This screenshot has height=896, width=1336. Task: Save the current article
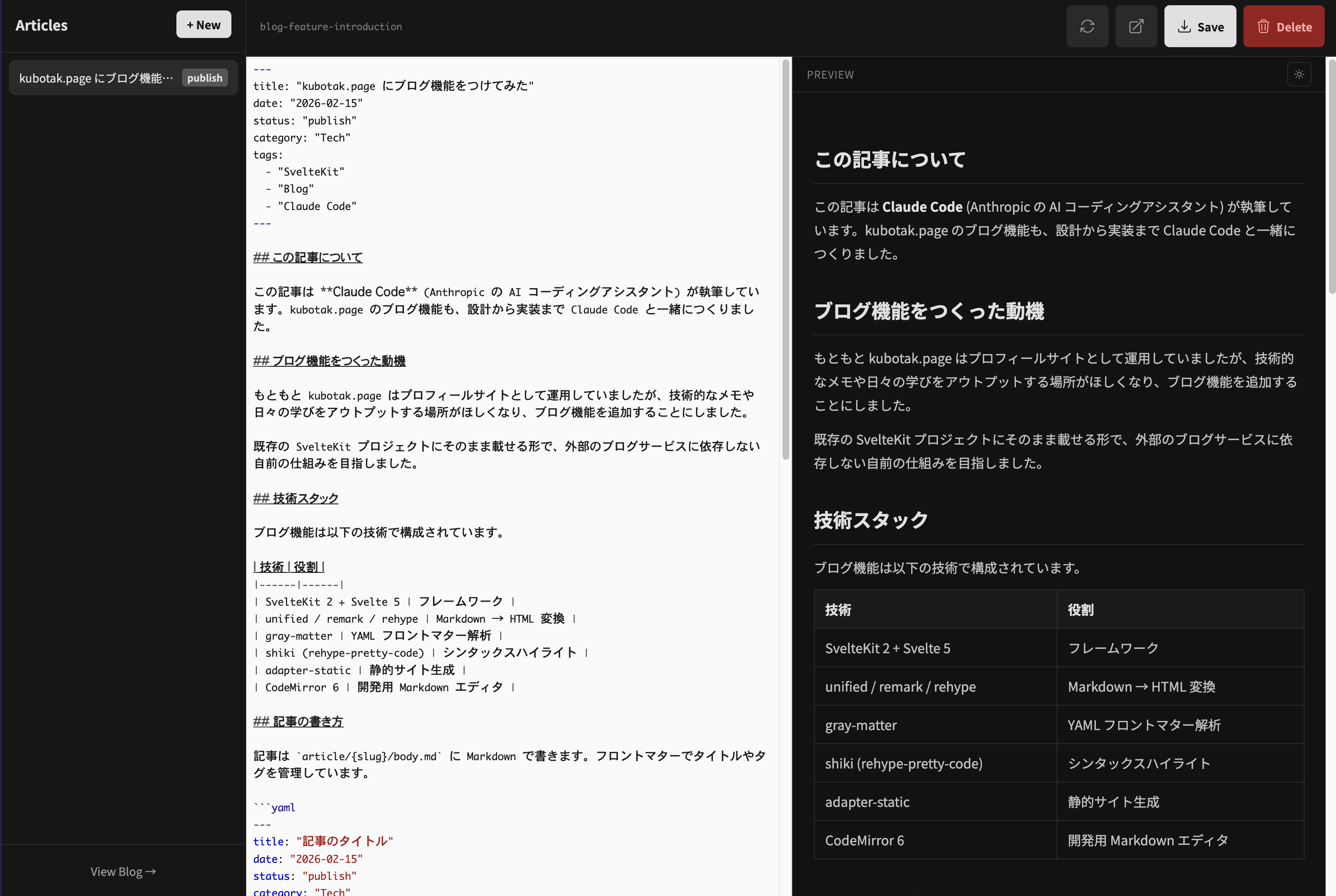click(x=1200, y=26)
